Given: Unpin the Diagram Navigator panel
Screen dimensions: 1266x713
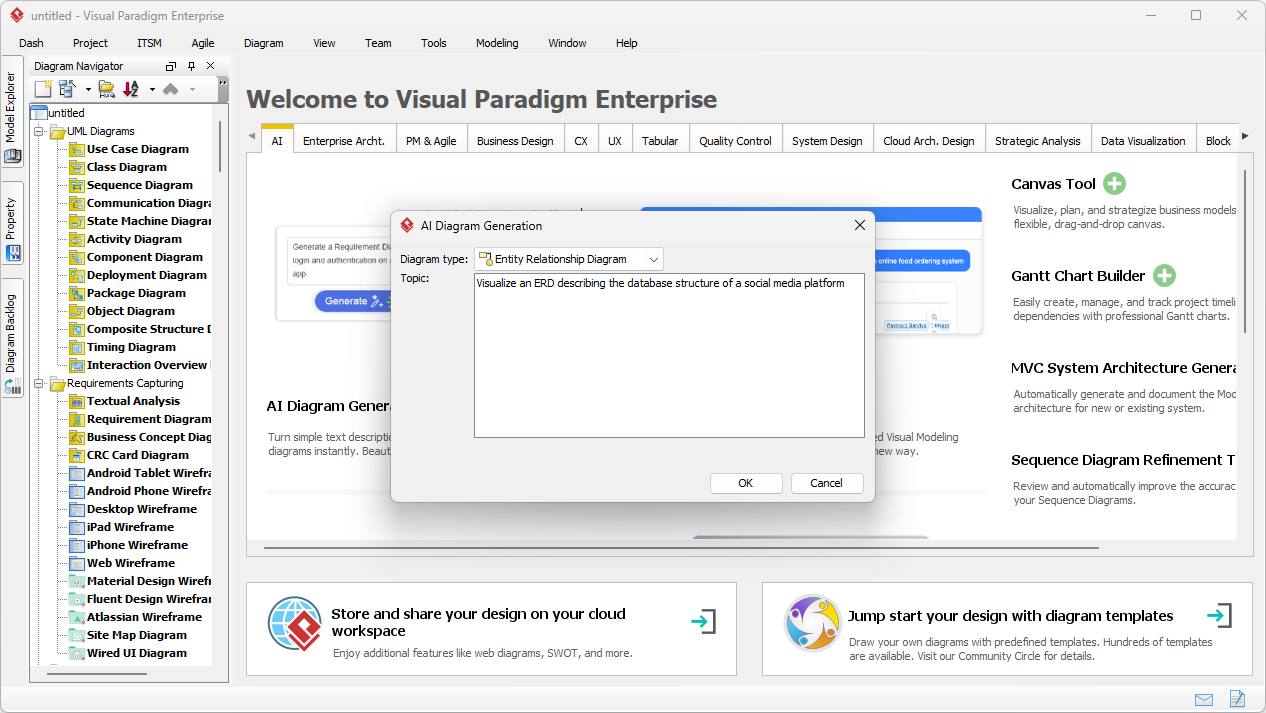Looking at the screenshot, I should coord(190,66).
